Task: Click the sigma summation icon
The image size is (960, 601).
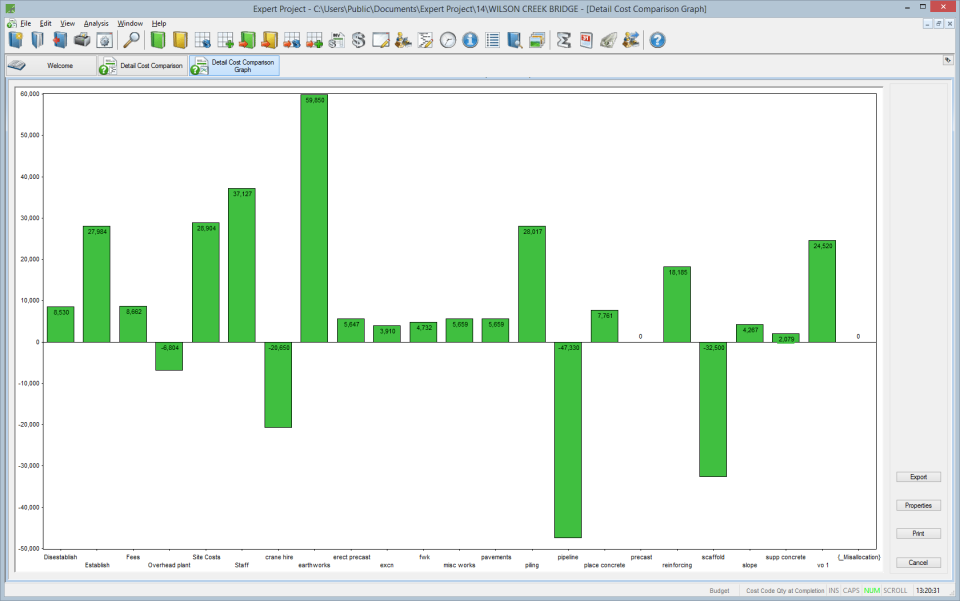Action: point(564,40)
